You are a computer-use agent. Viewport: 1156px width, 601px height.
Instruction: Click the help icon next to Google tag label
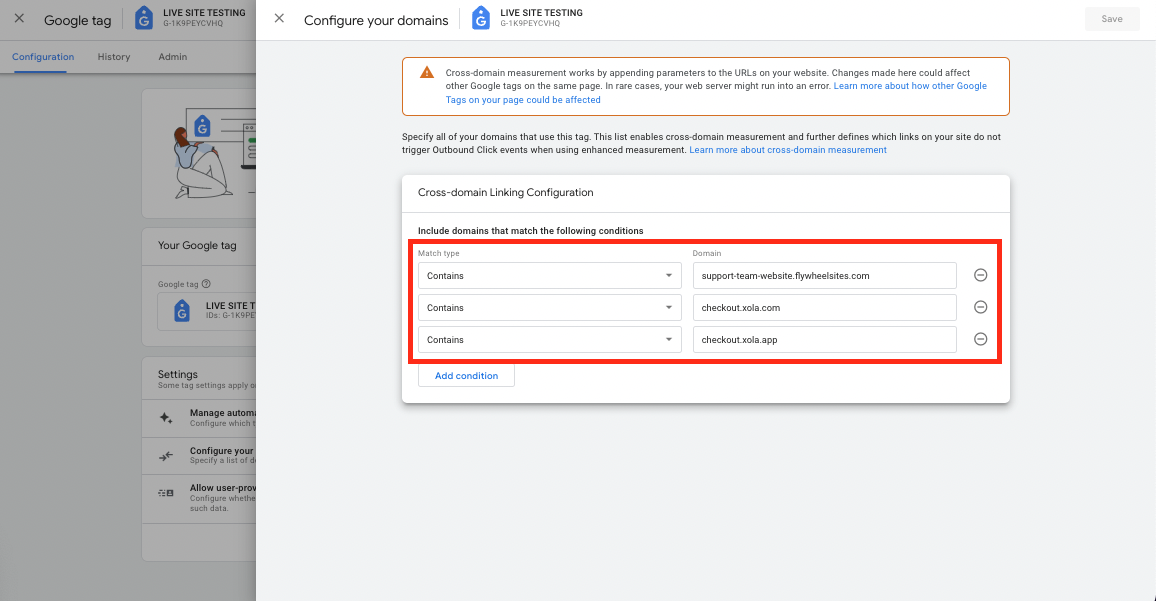(x=206, y=284)
